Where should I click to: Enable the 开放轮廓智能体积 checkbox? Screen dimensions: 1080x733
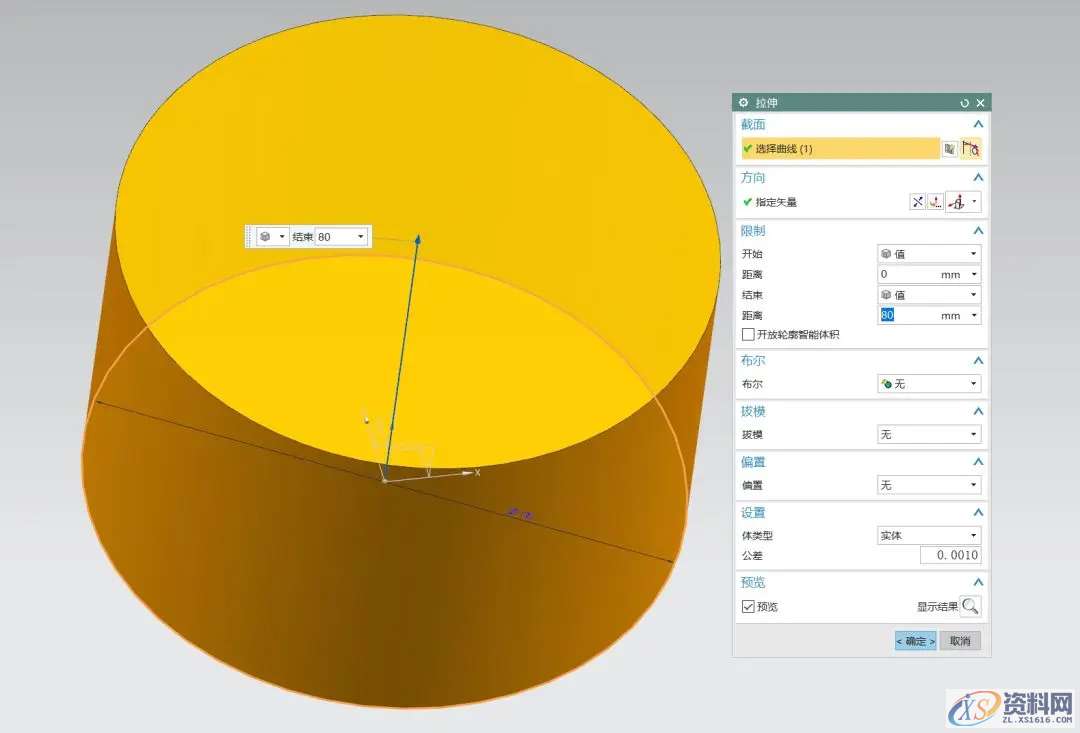tap(748, 334)
